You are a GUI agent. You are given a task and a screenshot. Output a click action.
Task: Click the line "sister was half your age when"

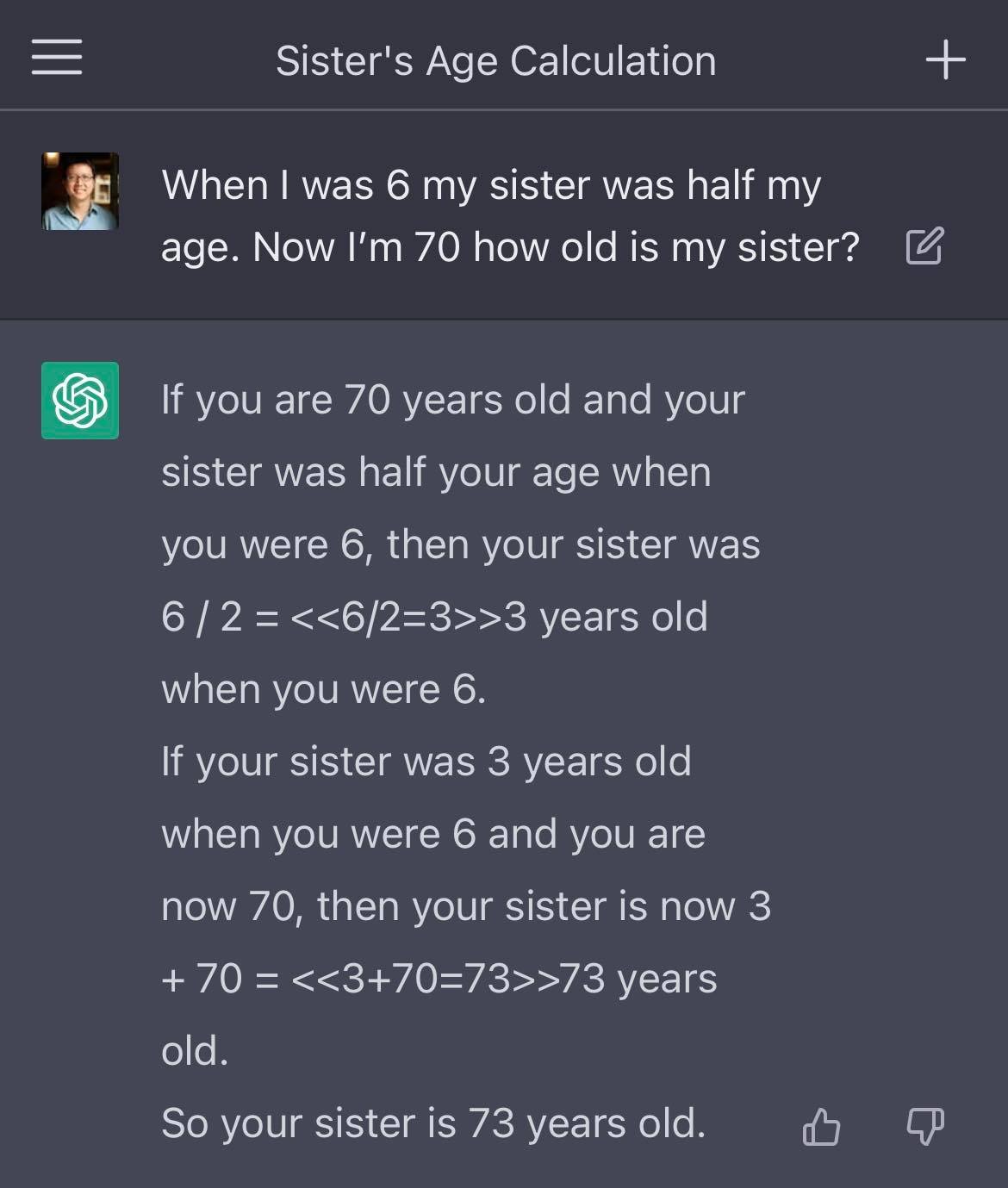436,472
